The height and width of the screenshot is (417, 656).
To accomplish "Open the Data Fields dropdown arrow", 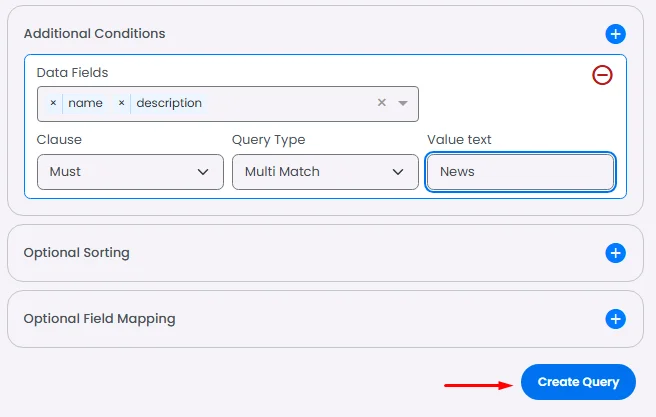I will point(403,103).
